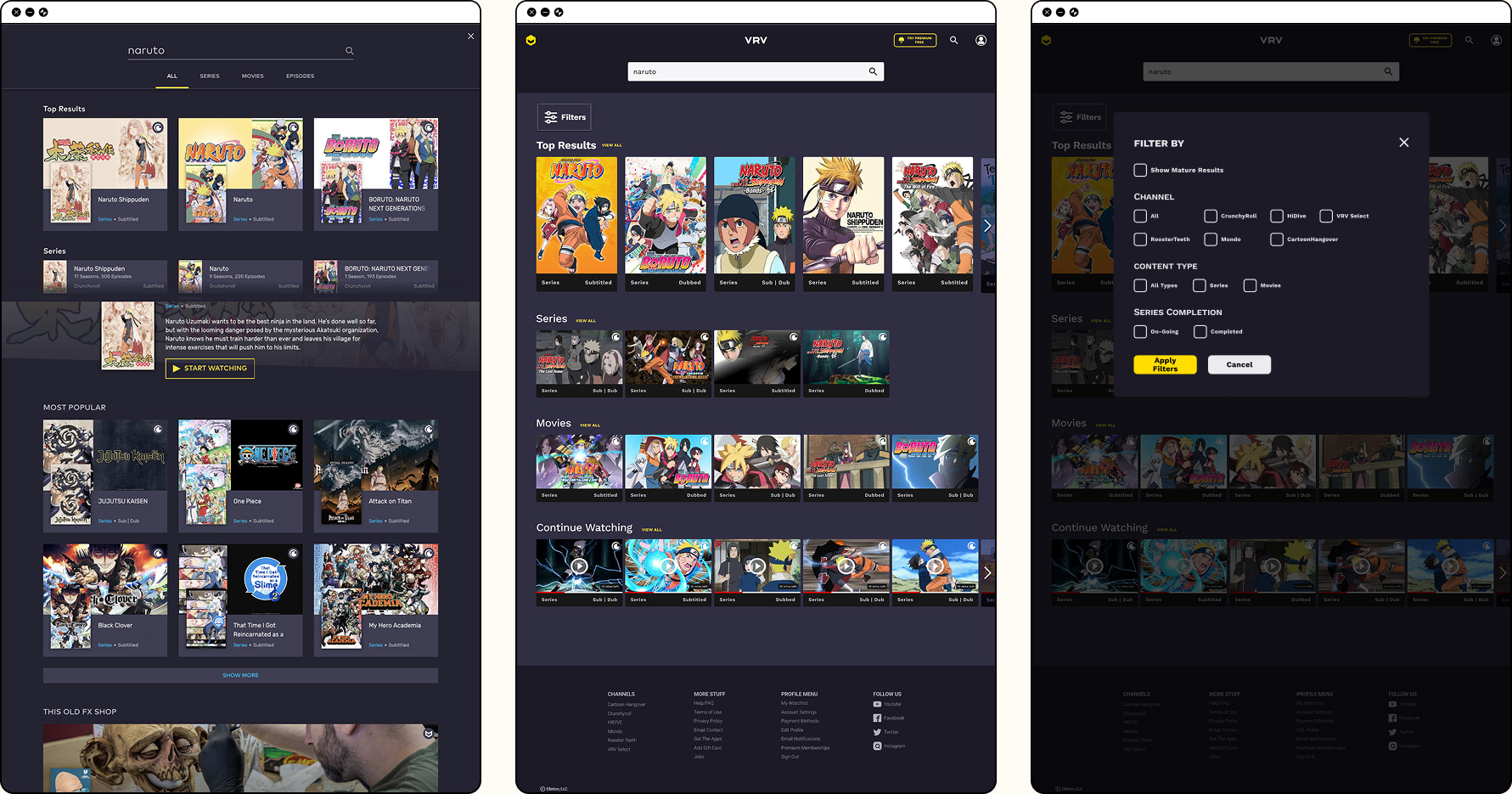The width and height of the screenshot is (1512, 794).
Task: Focus the naruto search text in the left overlay
Action: (146, 51)
